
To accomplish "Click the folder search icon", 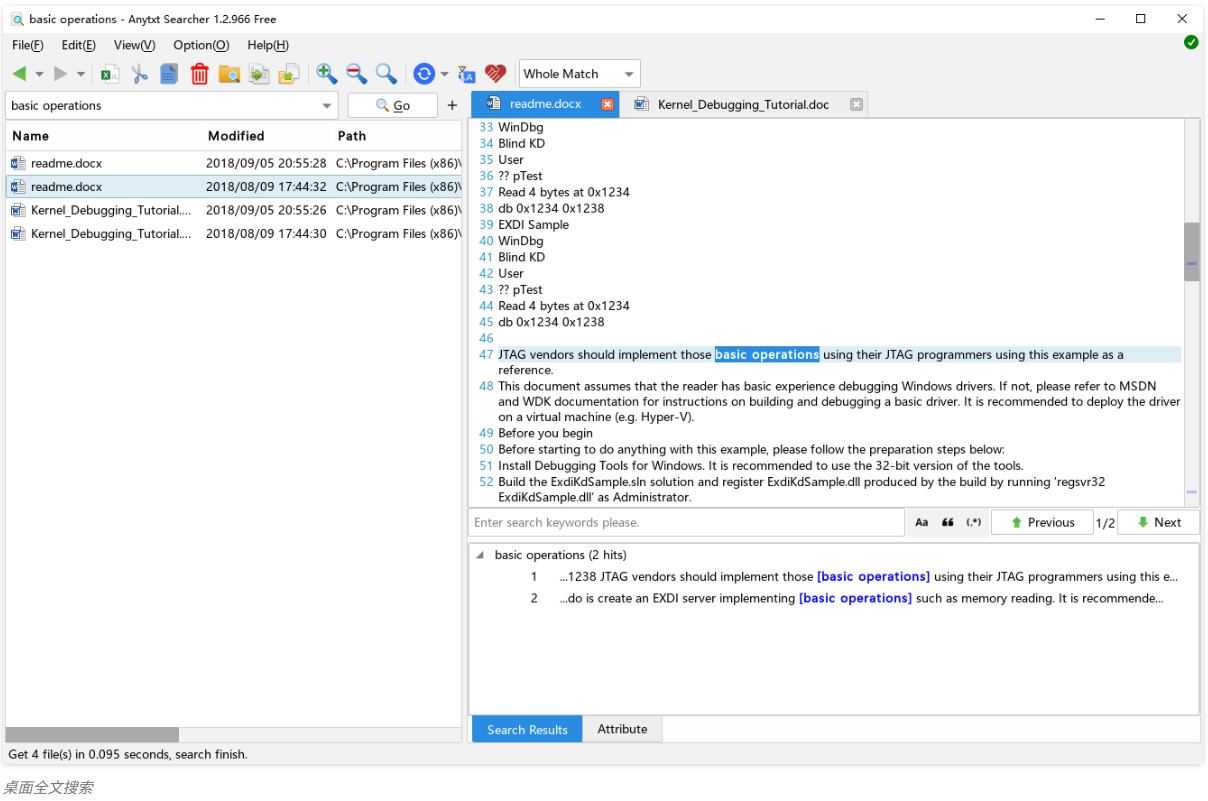I will point(228,73).
